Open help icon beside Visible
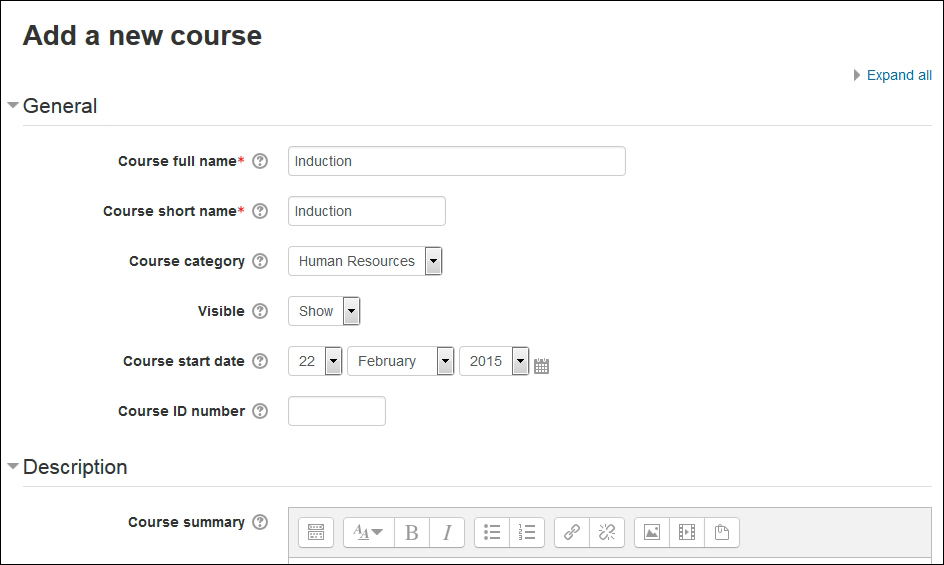 [x=259, y=311]
